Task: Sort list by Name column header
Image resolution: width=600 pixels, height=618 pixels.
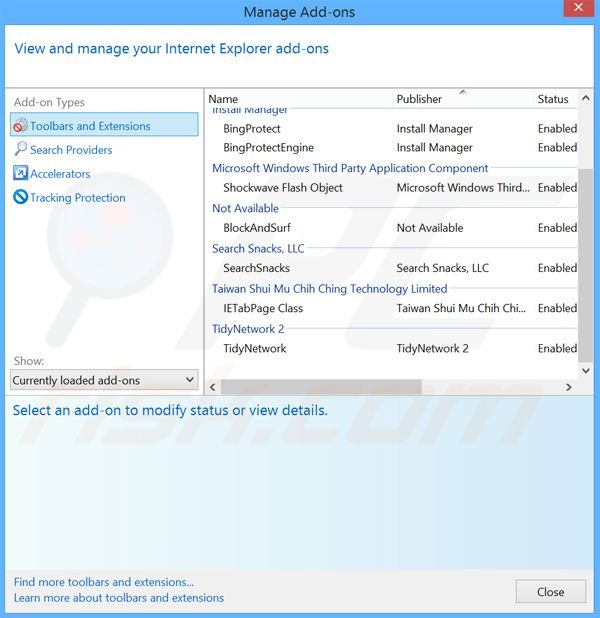Action: point(223,99)
